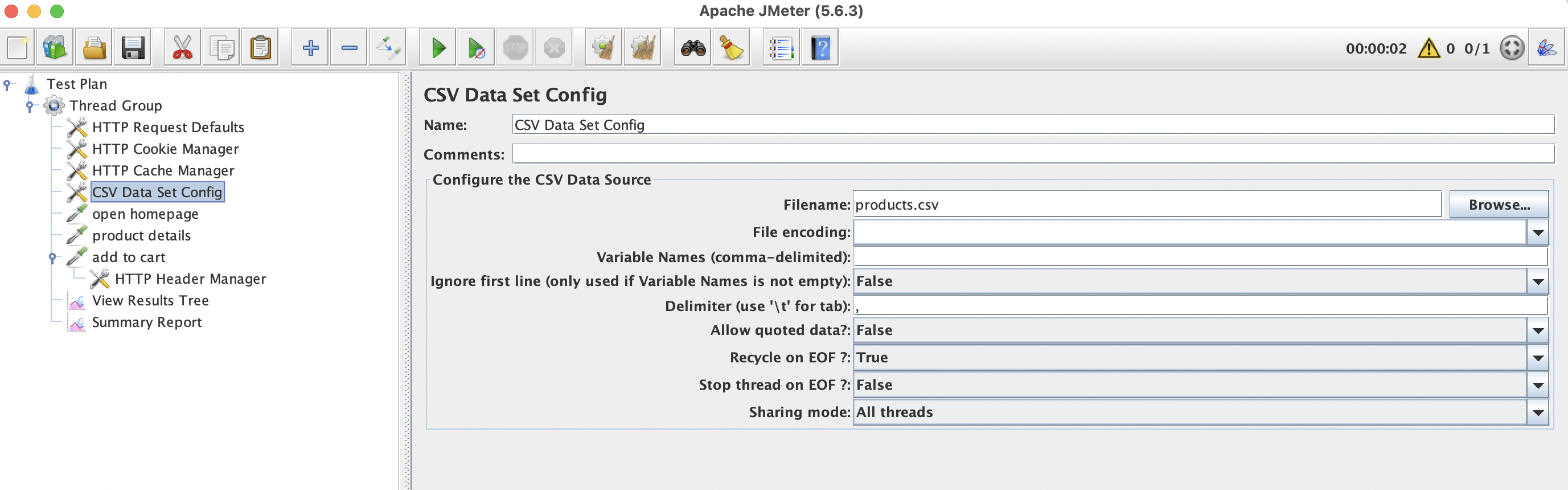1568x490 pixels.
Task: Select the open homepage sampler
Action: (x=146, y=214)
